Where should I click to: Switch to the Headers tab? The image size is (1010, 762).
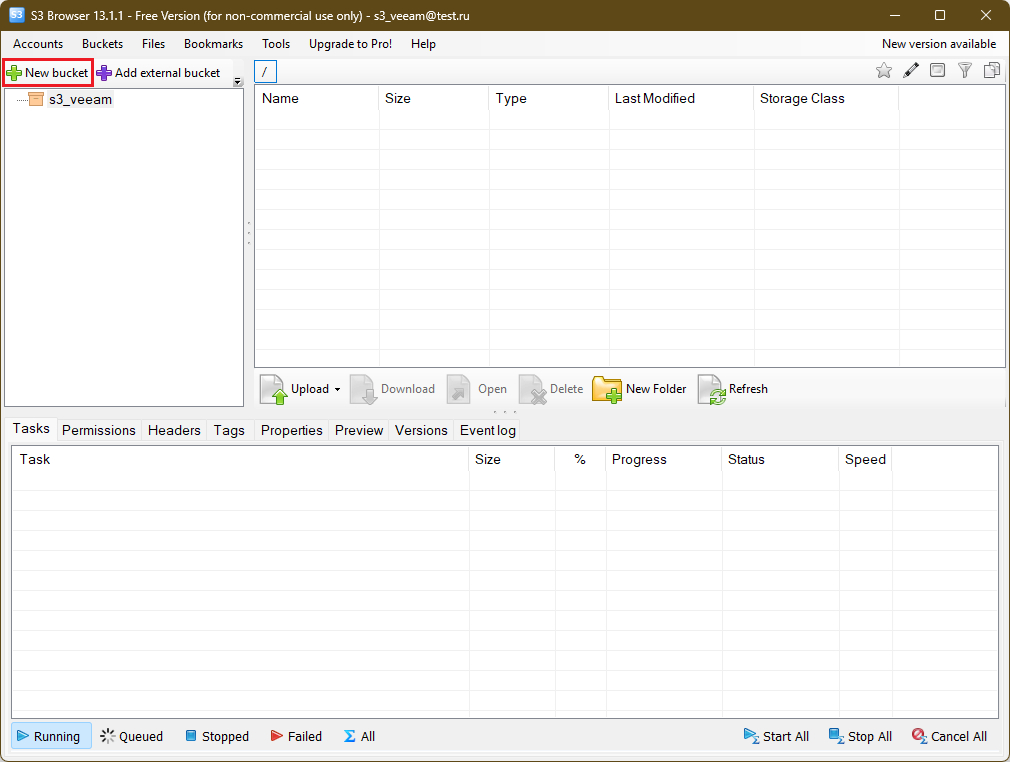(174, 430)
